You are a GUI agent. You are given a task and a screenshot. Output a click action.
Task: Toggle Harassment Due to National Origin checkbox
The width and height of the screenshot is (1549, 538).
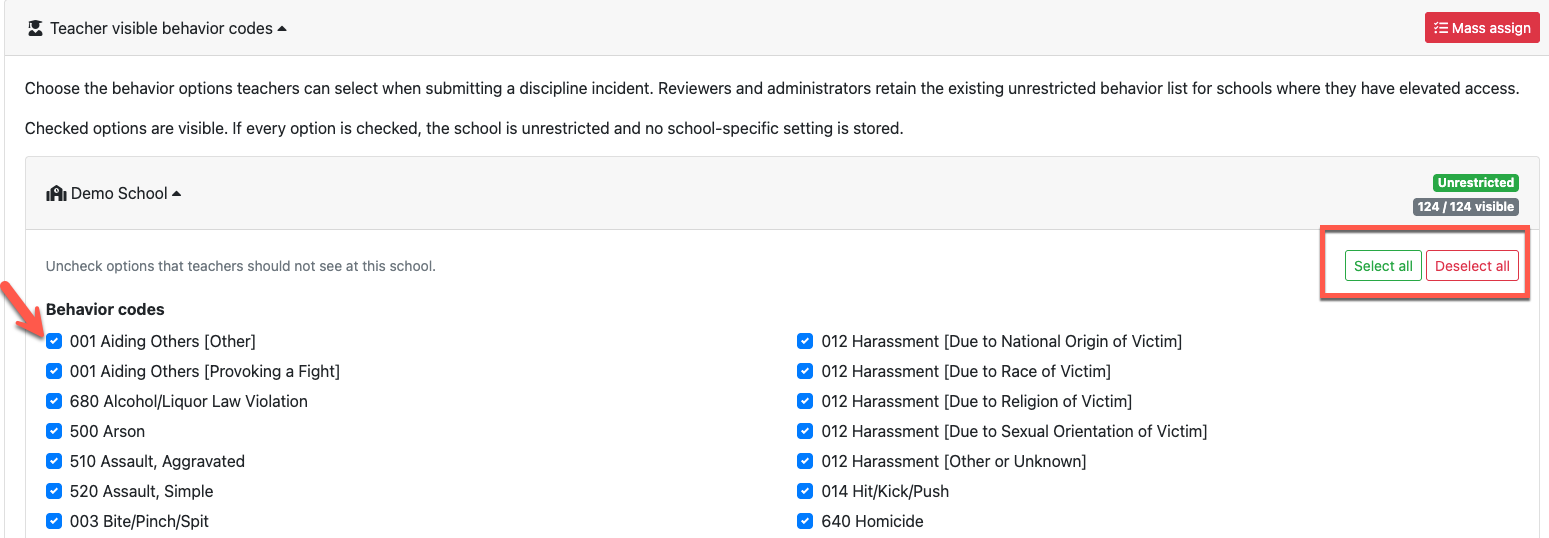coord(805,341)
